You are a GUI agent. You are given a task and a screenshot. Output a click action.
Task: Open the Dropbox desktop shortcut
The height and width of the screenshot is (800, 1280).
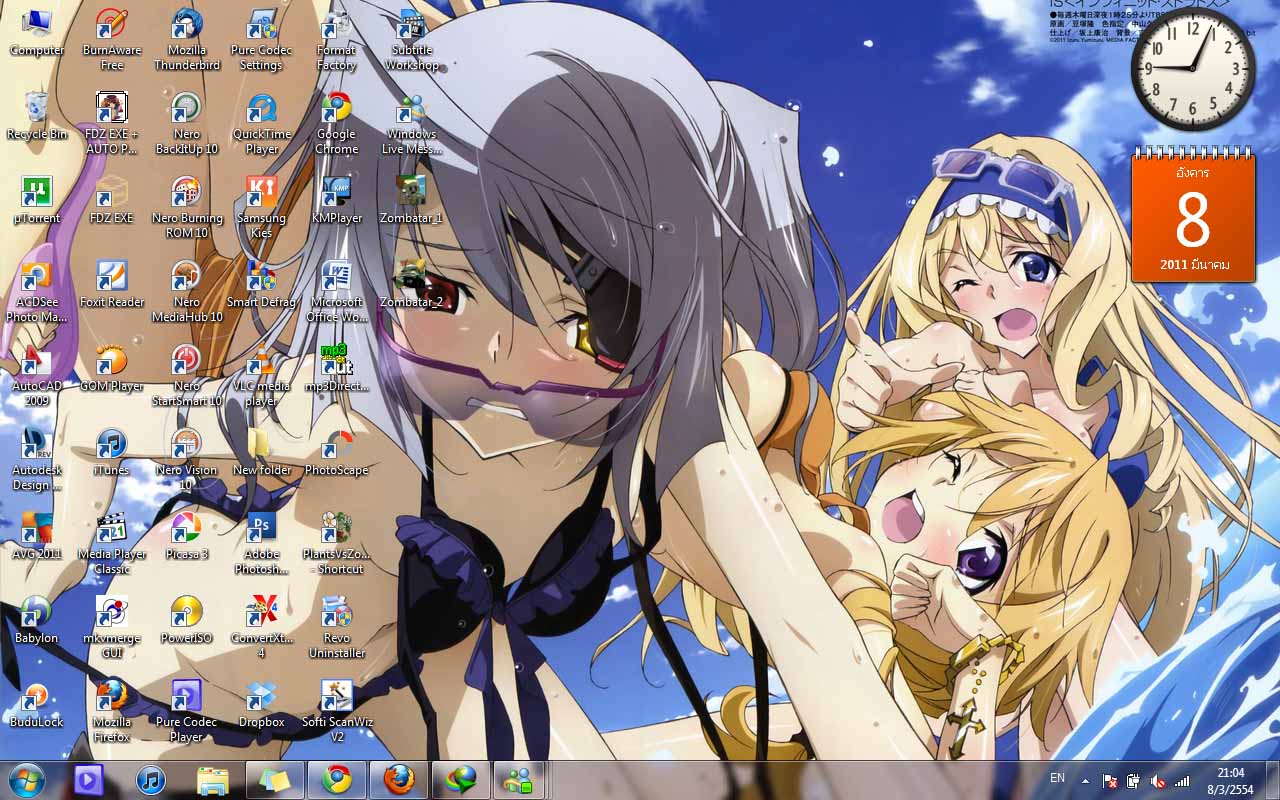(262, 704)
